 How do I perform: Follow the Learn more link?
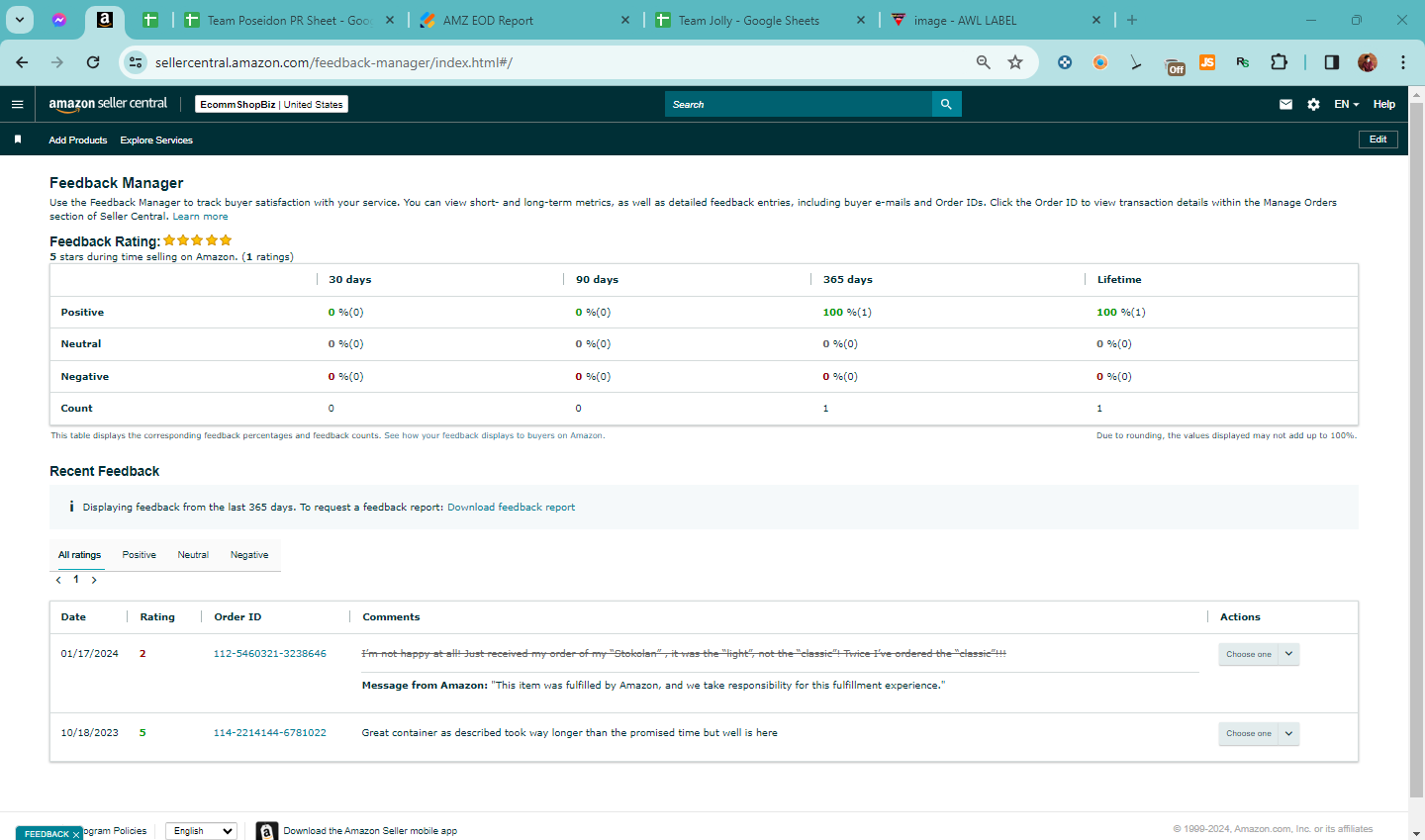click(x=201, y=217)
